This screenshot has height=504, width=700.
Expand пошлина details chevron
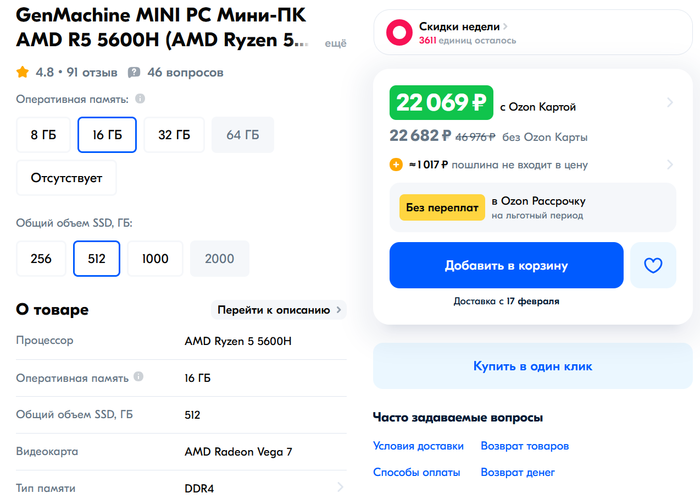[670, 164]
